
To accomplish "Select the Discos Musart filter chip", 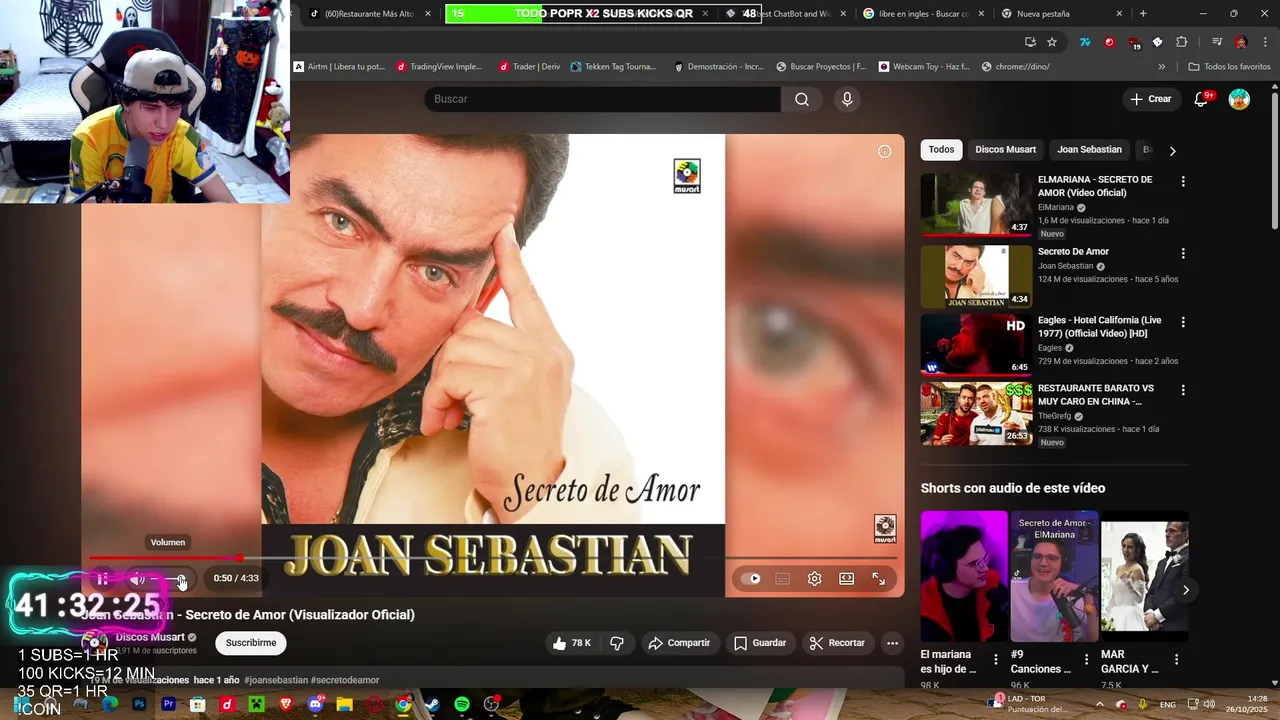I will coord(1005,150).
